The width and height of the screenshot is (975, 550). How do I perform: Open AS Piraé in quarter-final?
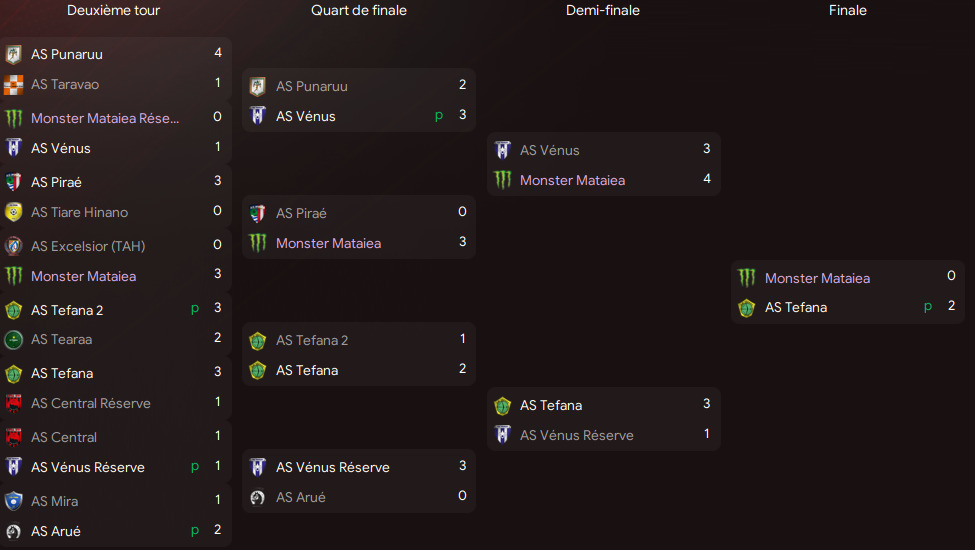(x=301, y=213)
